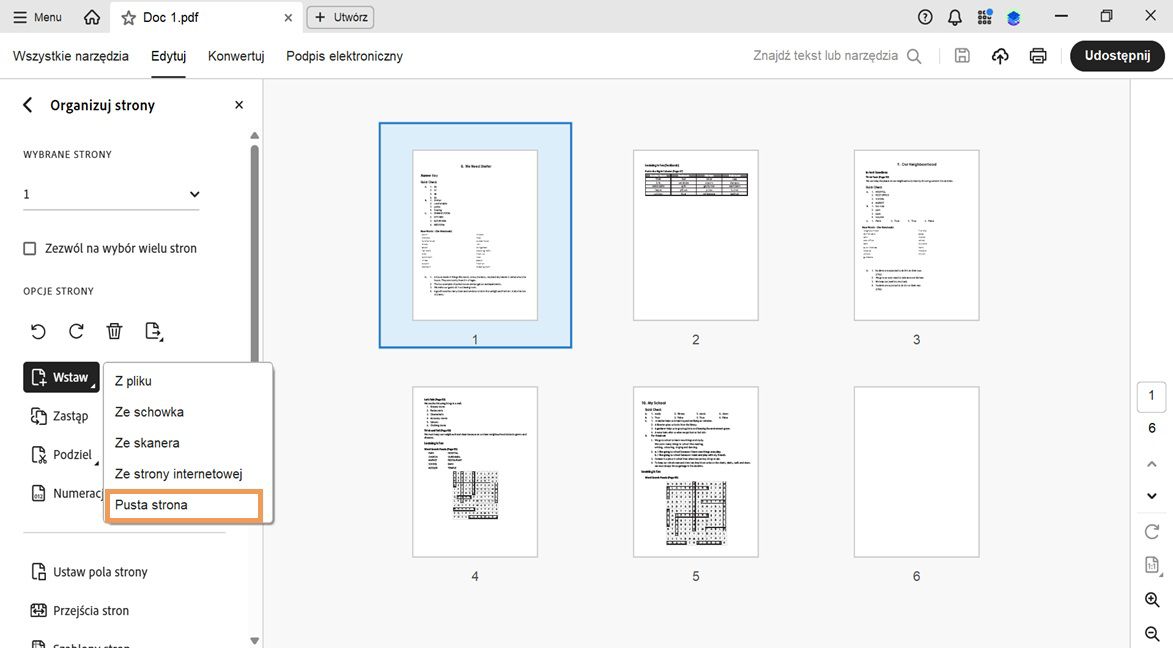Rotate page clockwise icon
The width and height of the screenshot is (1173, 648).
pyautogui.click(x=76, y=331)
